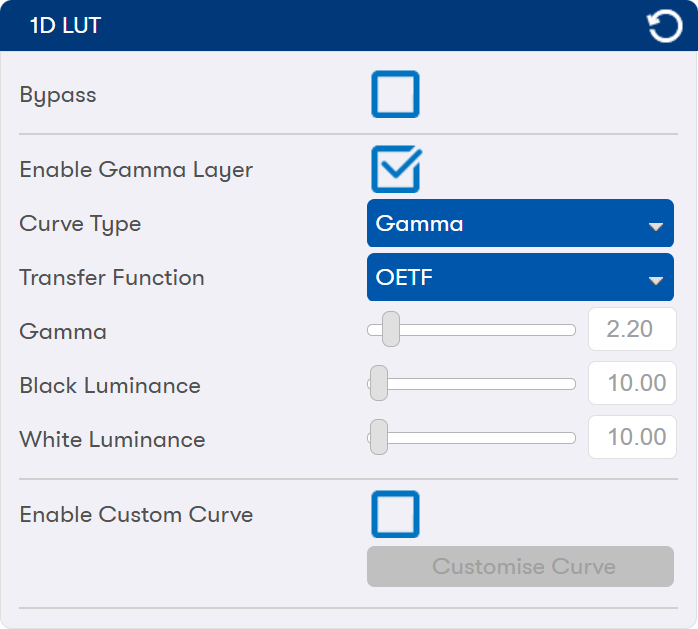Click the Gamma slider handle
This screenshot has height=629, width=698.
tap(391, 329)
